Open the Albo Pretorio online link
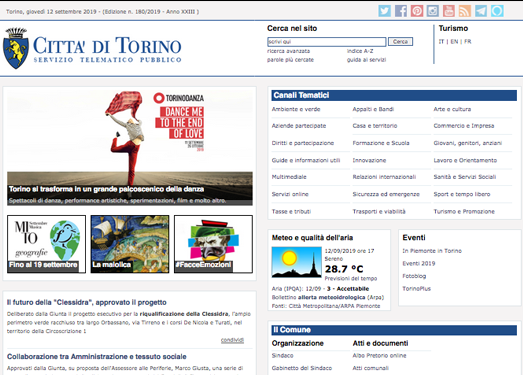The width and height of the screenshot is (523, 375). [x=380, y=356]
